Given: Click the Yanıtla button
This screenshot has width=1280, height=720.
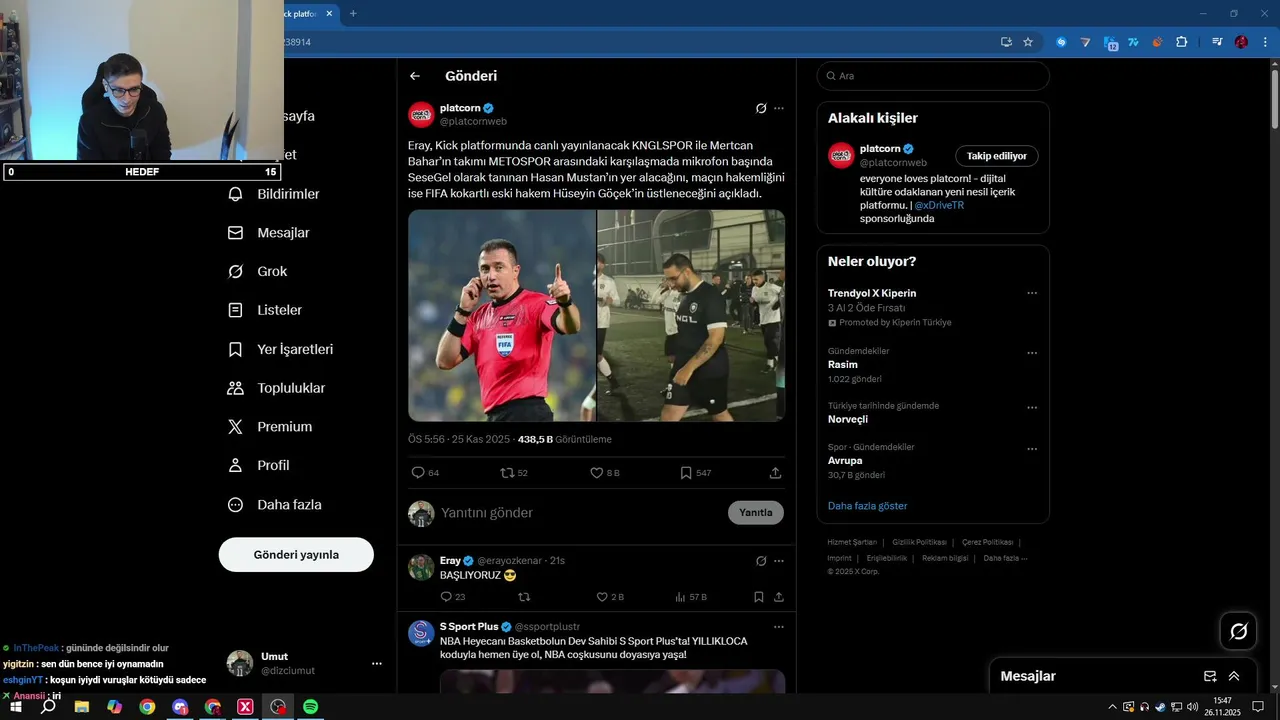Looking at the screenshot, I should pyautogui.click(x=756, y=513).
